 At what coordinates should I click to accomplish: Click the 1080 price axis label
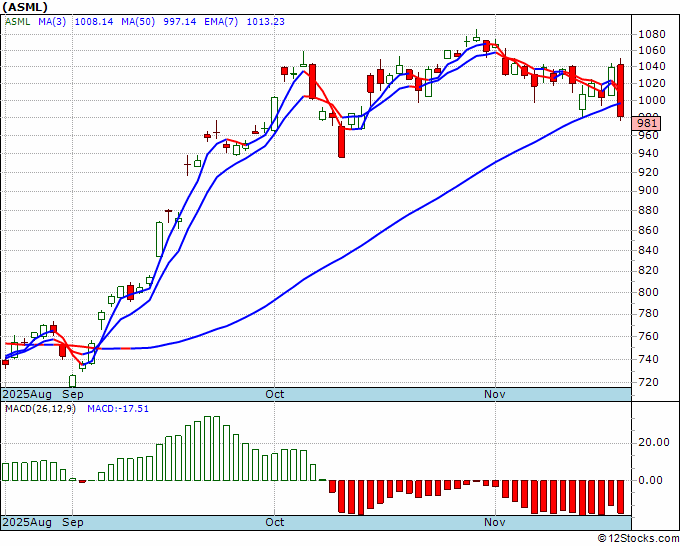click(x=652, y=34)
